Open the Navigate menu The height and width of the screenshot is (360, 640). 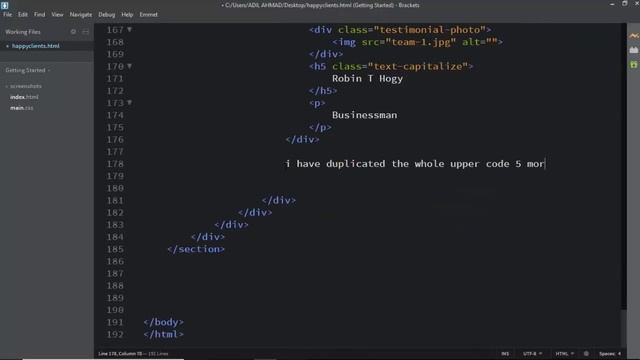[81, 14]
